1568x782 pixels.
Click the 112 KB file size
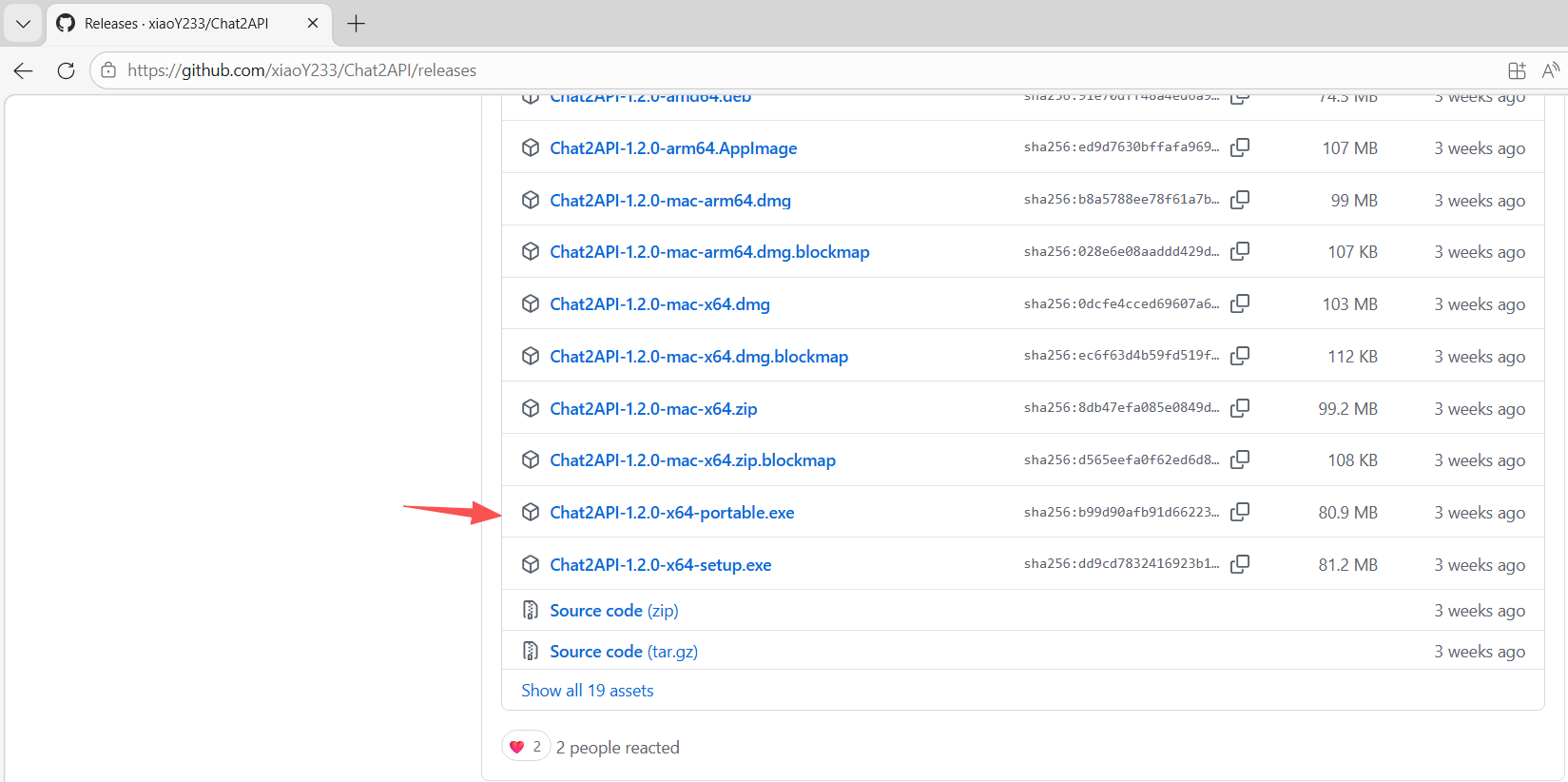1353,357
